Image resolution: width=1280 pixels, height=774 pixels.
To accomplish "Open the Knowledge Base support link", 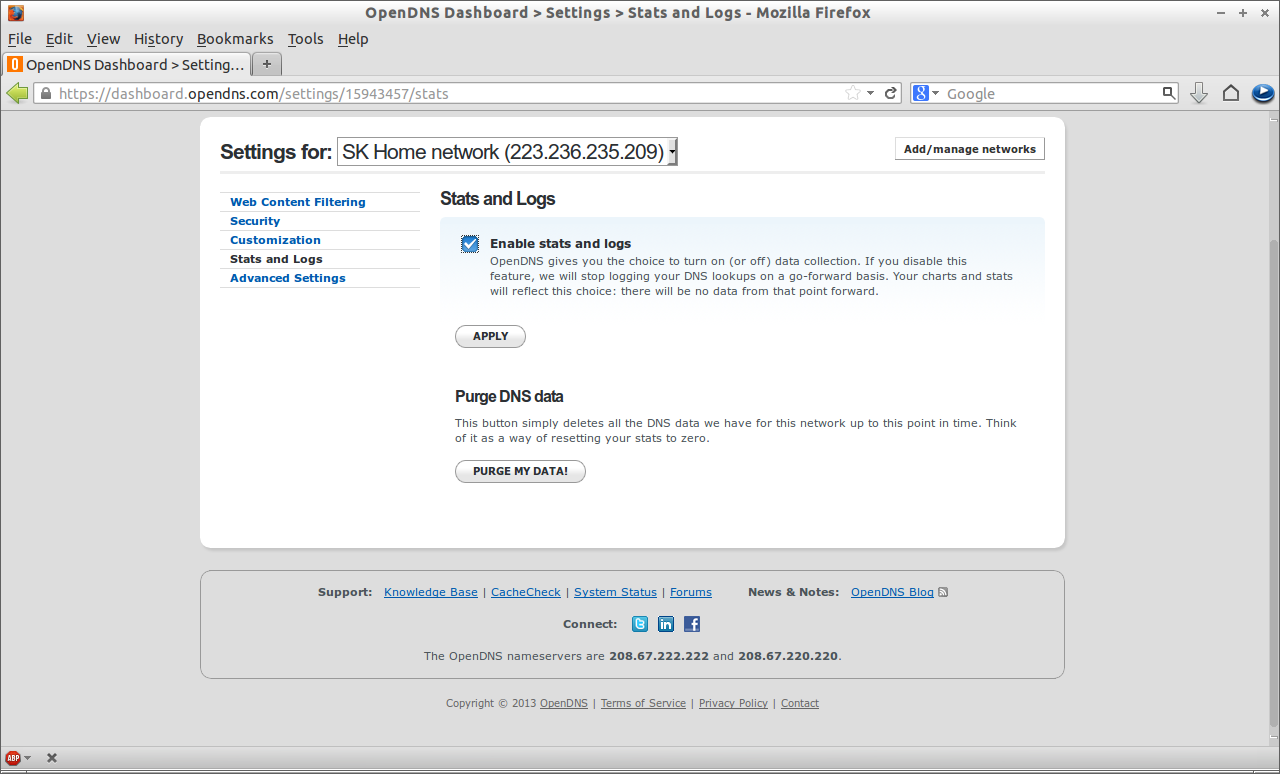I will click(x=431, y=592).
